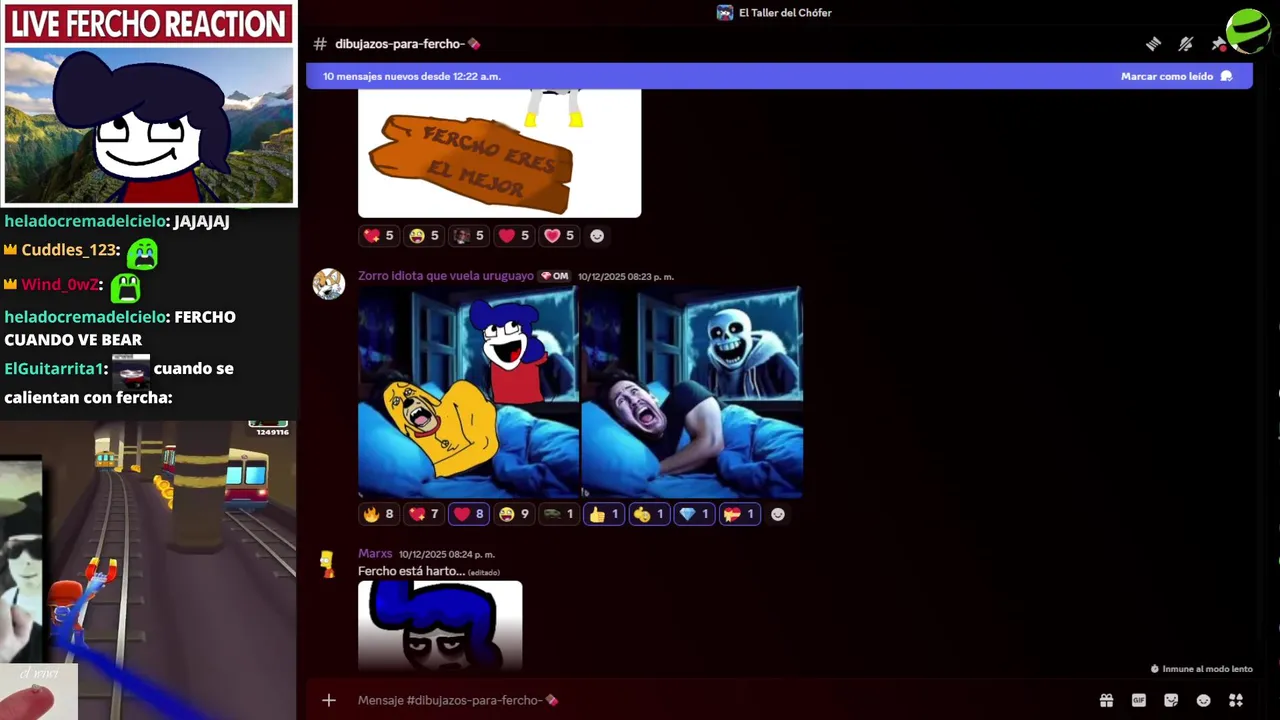
Task: Click the slow mode stopwatch icon
Action: [x=1155, y=669]
